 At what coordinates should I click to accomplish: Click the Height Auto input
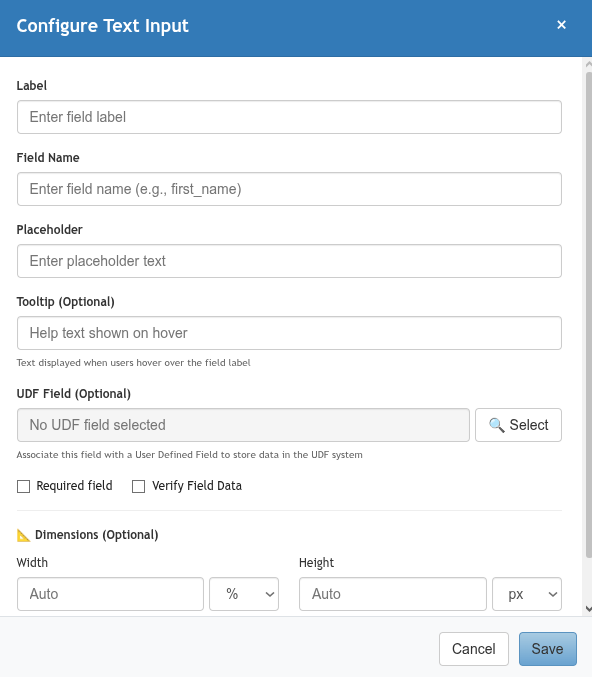coord(393,594)
